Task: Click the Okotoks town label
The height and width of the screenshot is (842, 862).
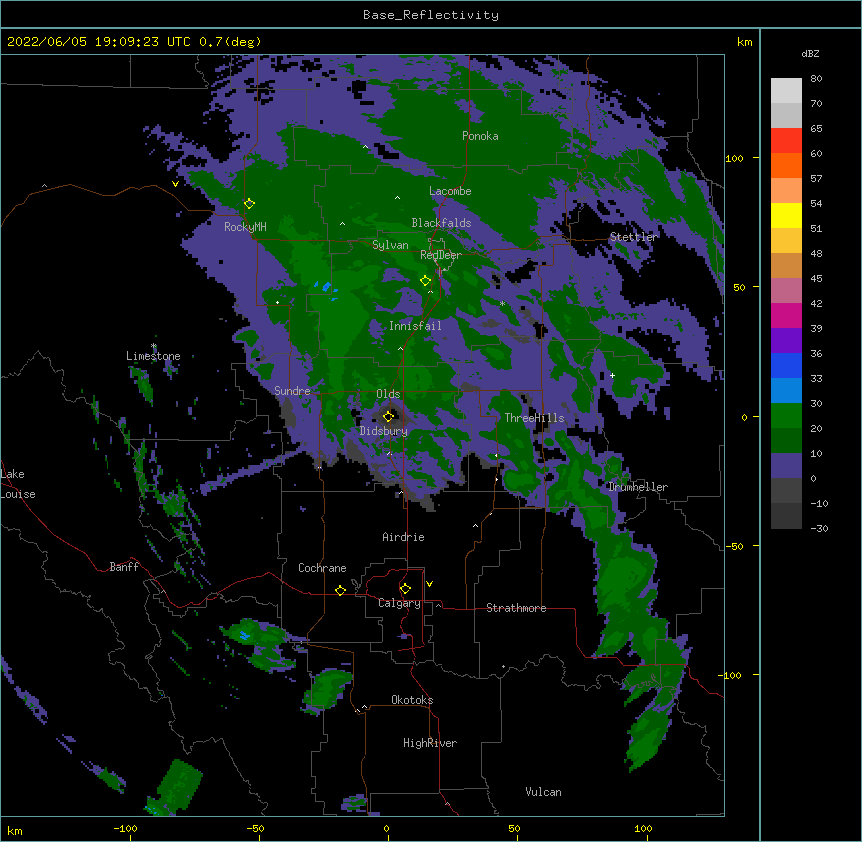Action: click(x=412, y=700)
